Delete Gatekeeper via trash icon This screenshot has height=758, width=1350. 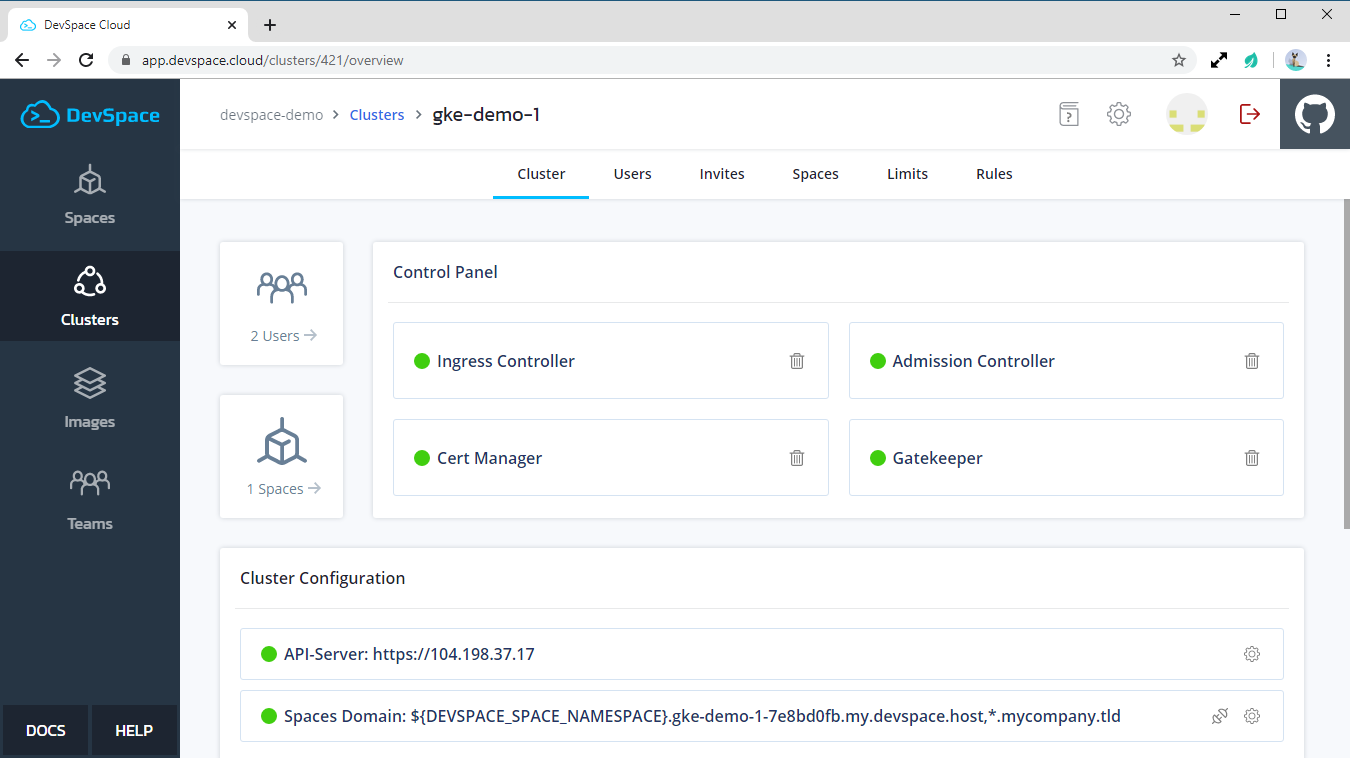1252,458
